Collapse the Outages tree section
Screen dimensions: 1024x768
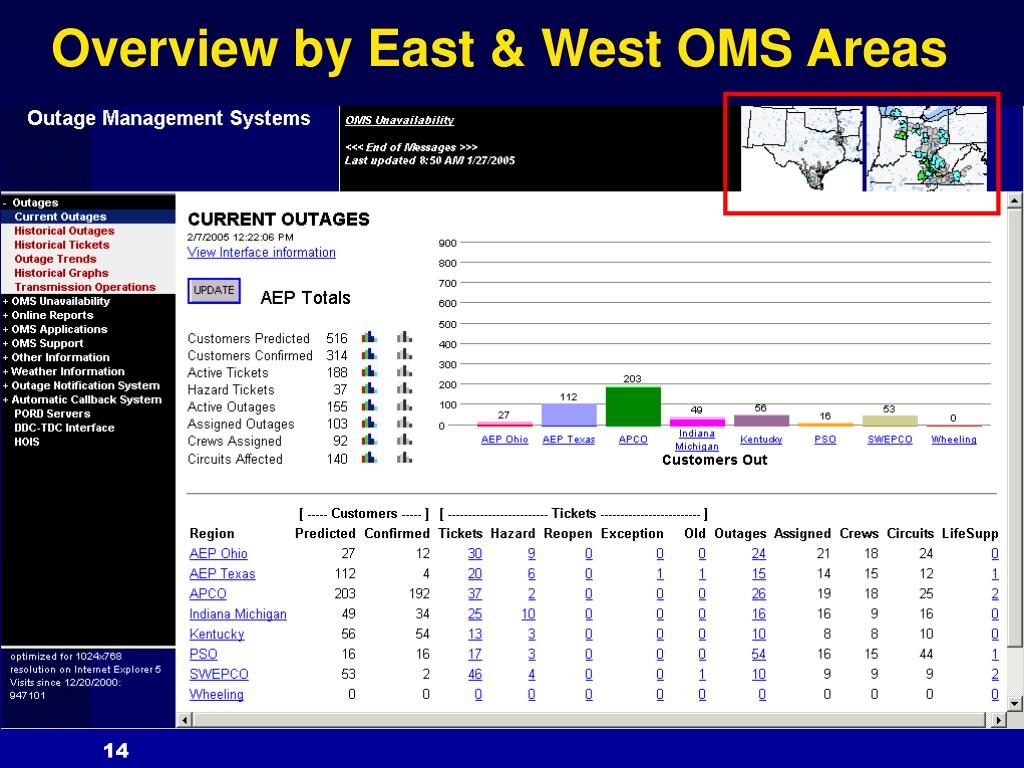point(5,203)
